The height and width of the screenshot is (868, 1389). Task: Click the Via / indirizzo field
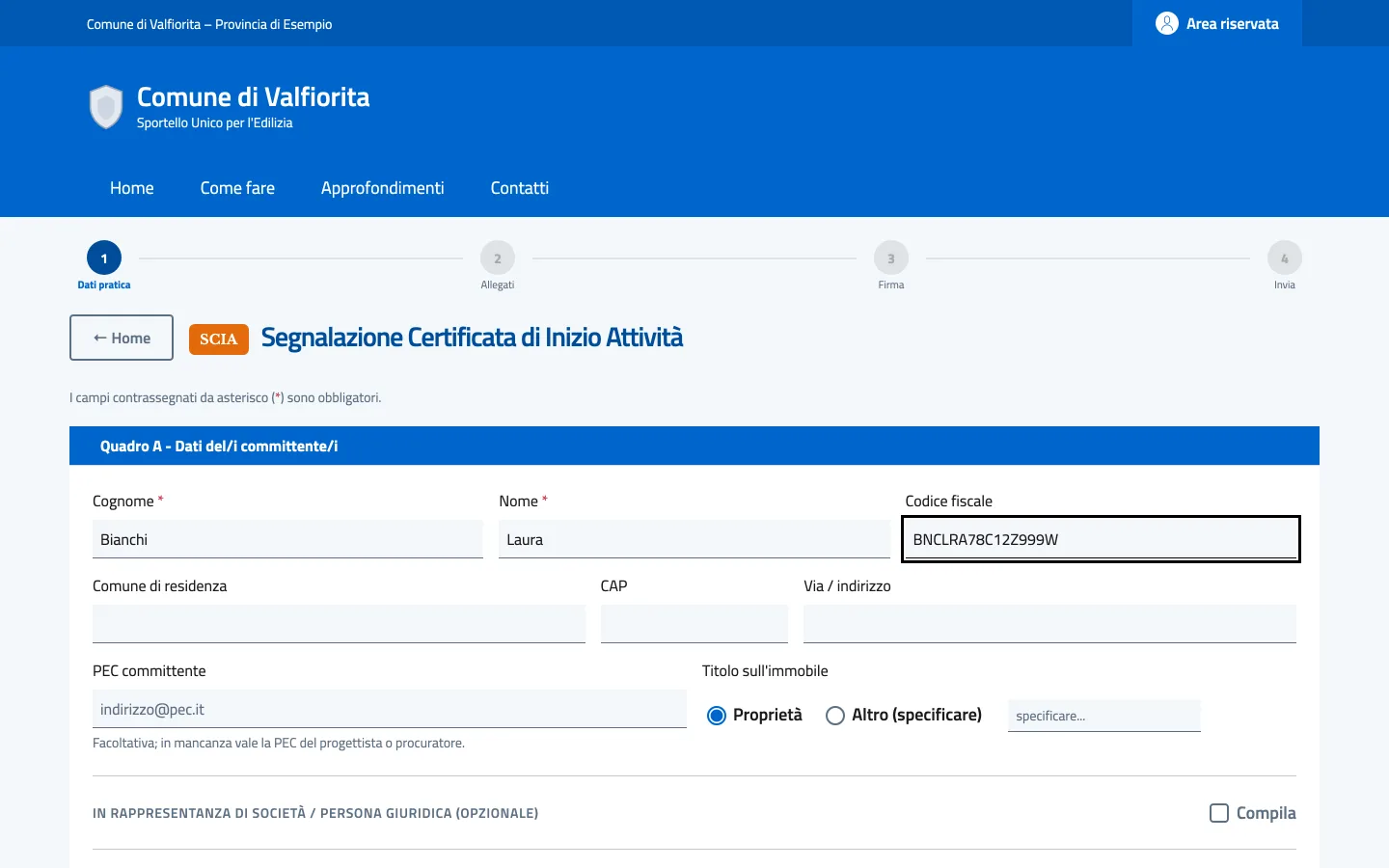click(1049, 624)
